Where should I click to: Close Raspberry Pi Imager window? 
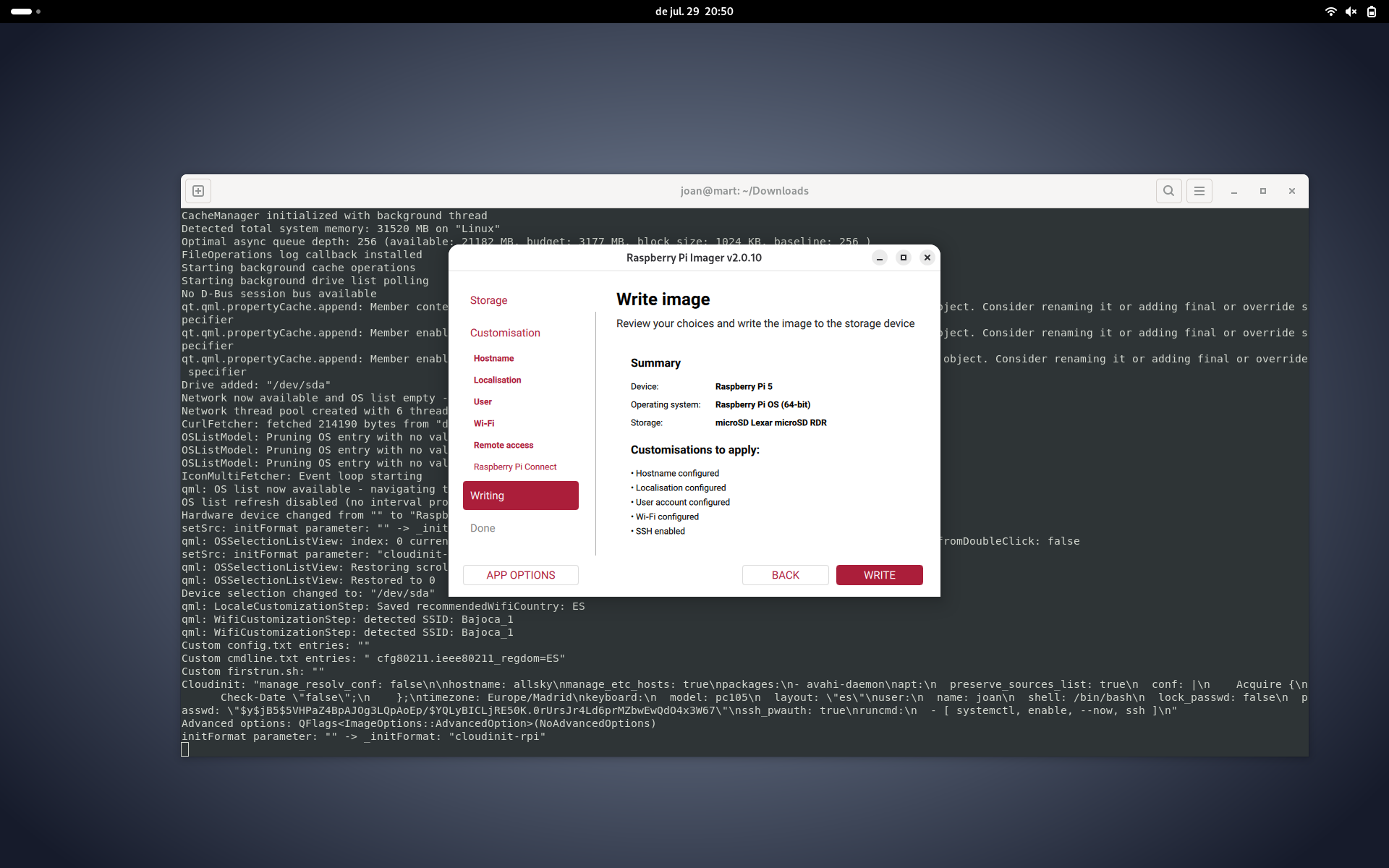click(927, 258)
